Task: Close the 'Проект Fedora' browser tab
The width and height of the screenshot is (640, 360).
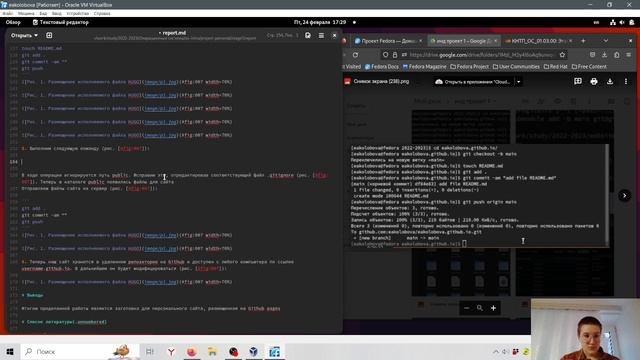Action: (420, 41)
